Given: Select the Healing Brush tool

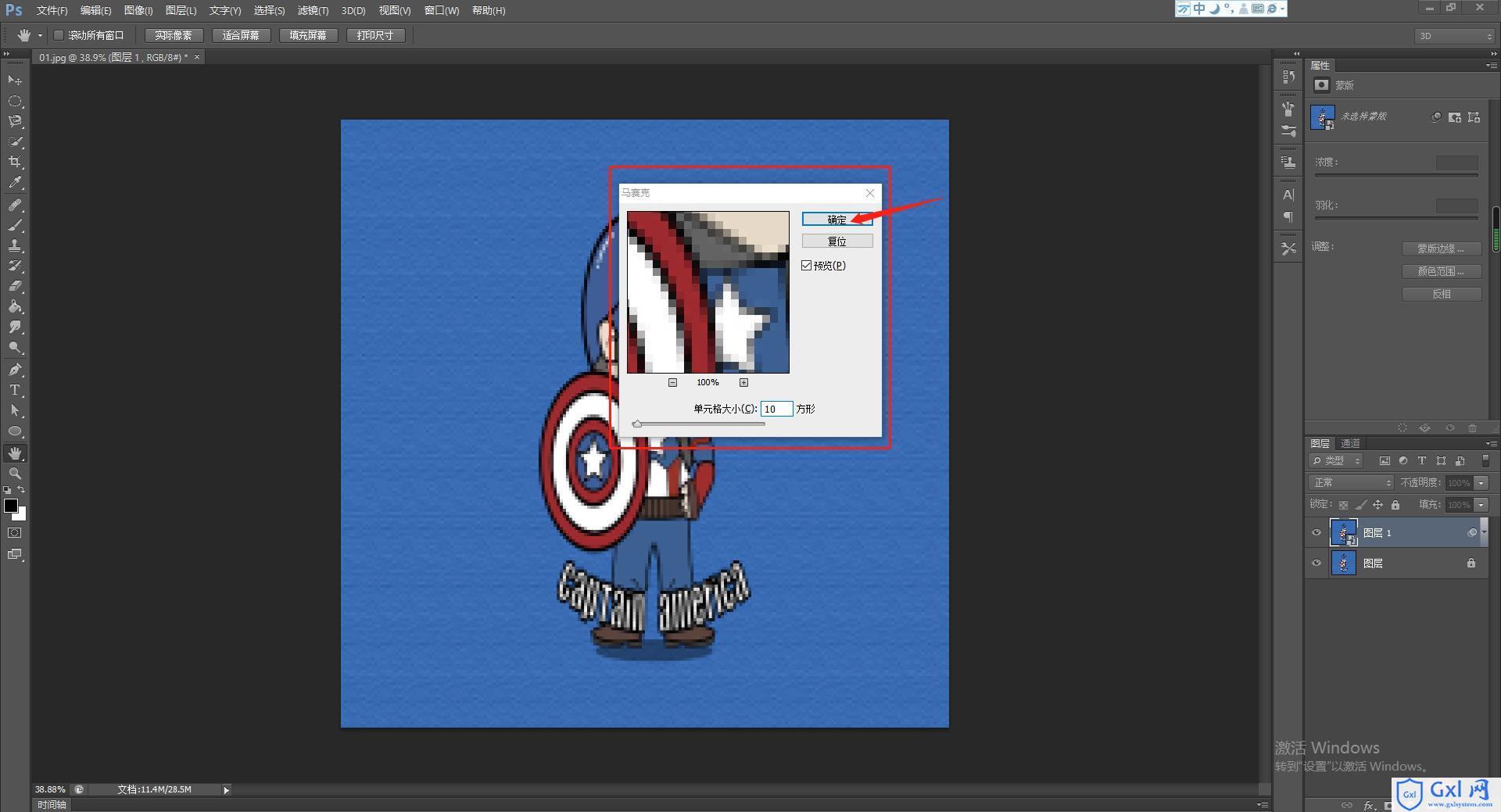Looking at the screenshot, I should click(15, 205).
